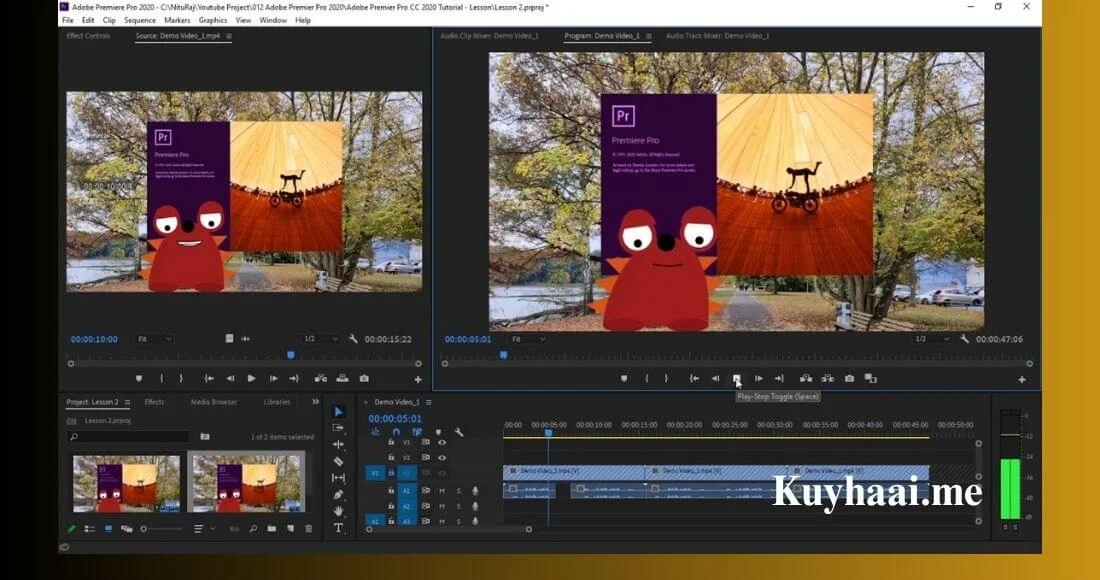Click Lift button in Program monitor

806,379
